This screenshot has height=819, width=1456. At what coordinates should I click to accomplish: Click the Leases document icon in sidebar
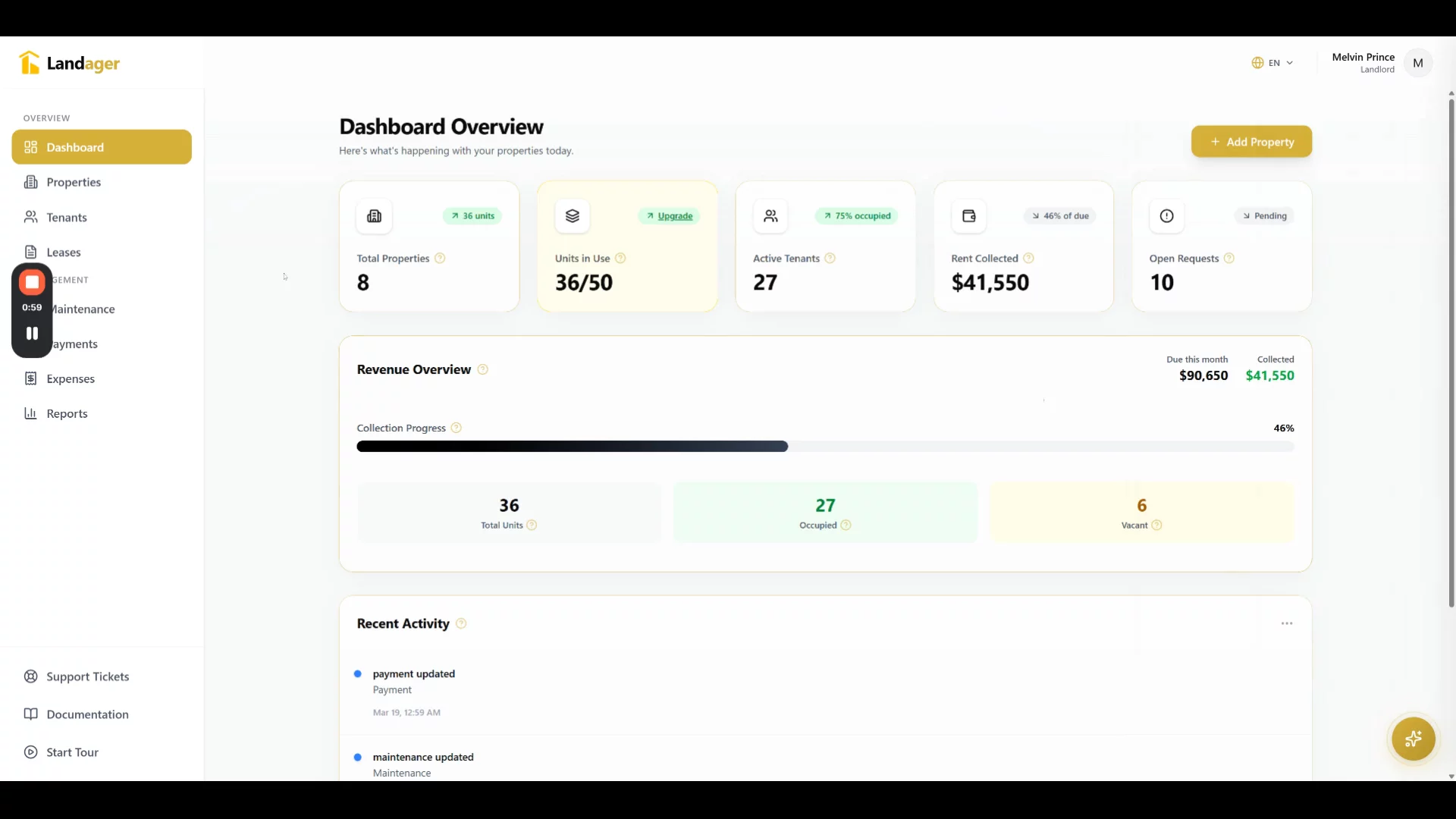pos(30,252)
